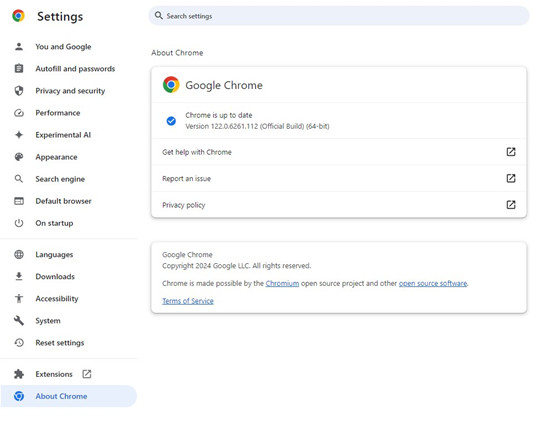This screenshot has width=550, height=424.
Task: Open the Get help with Chrome row
Action: [338, 152]
